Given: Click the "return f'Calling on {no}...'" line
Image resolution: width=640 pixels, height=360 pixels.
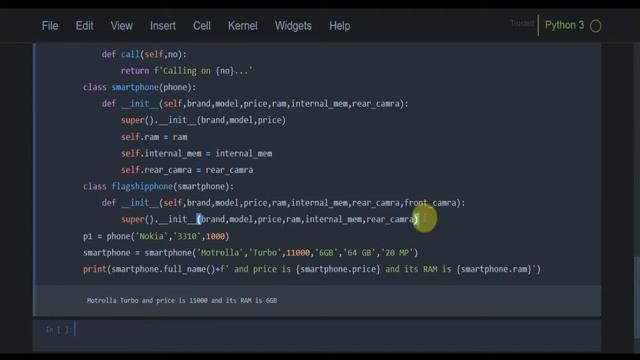Looking at the screenshot, I should point(187,71).
